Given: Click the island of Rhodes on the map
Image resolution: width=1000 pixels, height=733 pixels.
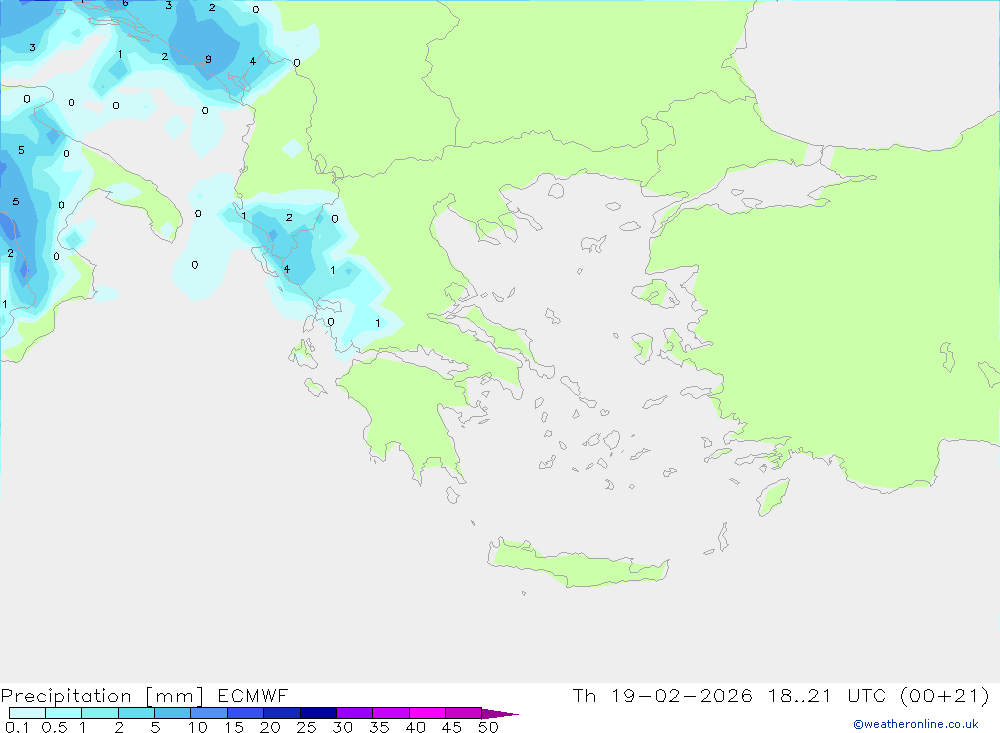Looking at the screenshot, I should 774,496.
